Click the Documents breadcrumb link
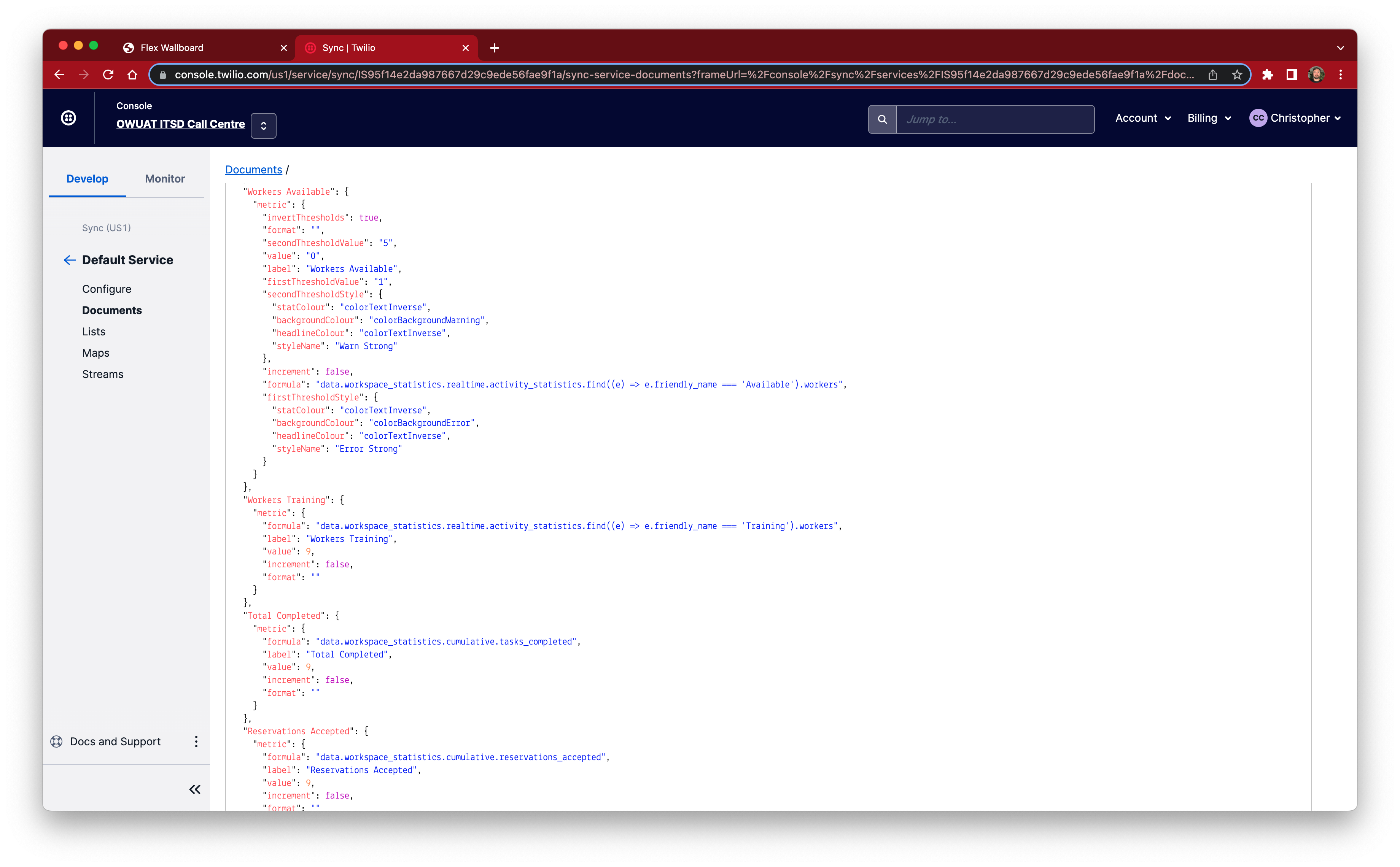Screen dimensions: 1400x867 click(x=253, y=170)
